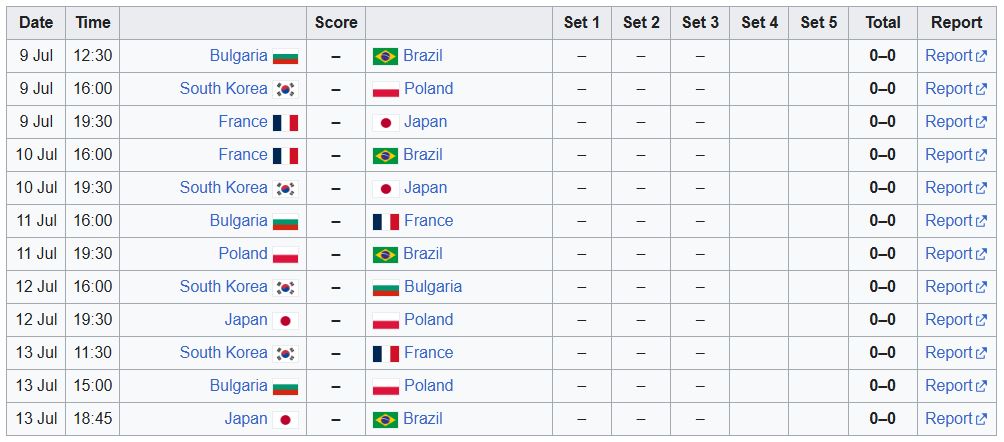
Task: Click Poland flag in 13 Jul 15:00 row
Action: pos(385,387)
